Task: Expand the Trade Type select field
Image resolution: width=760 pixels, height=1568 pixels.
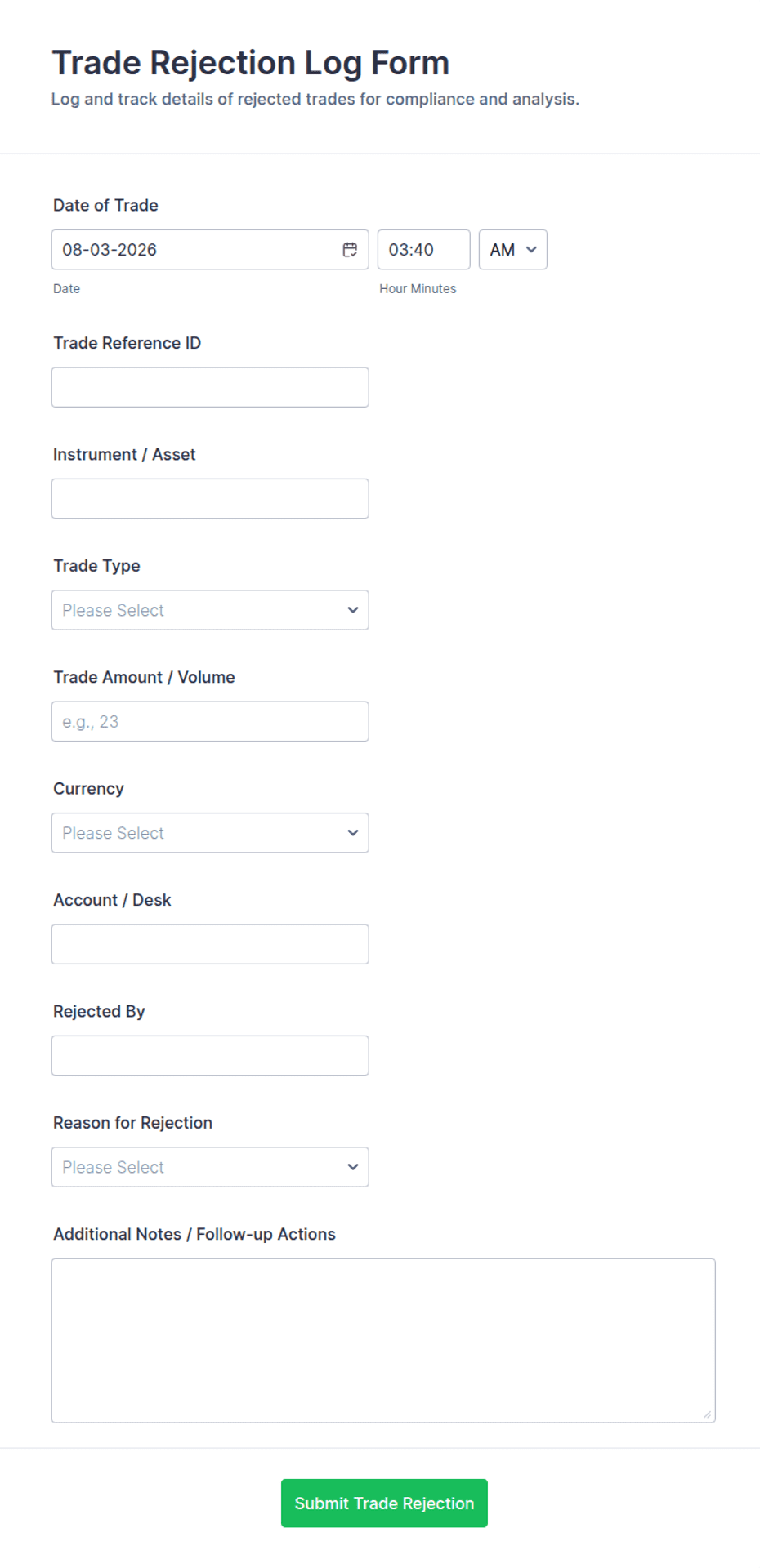Action: tap(210, 610)
